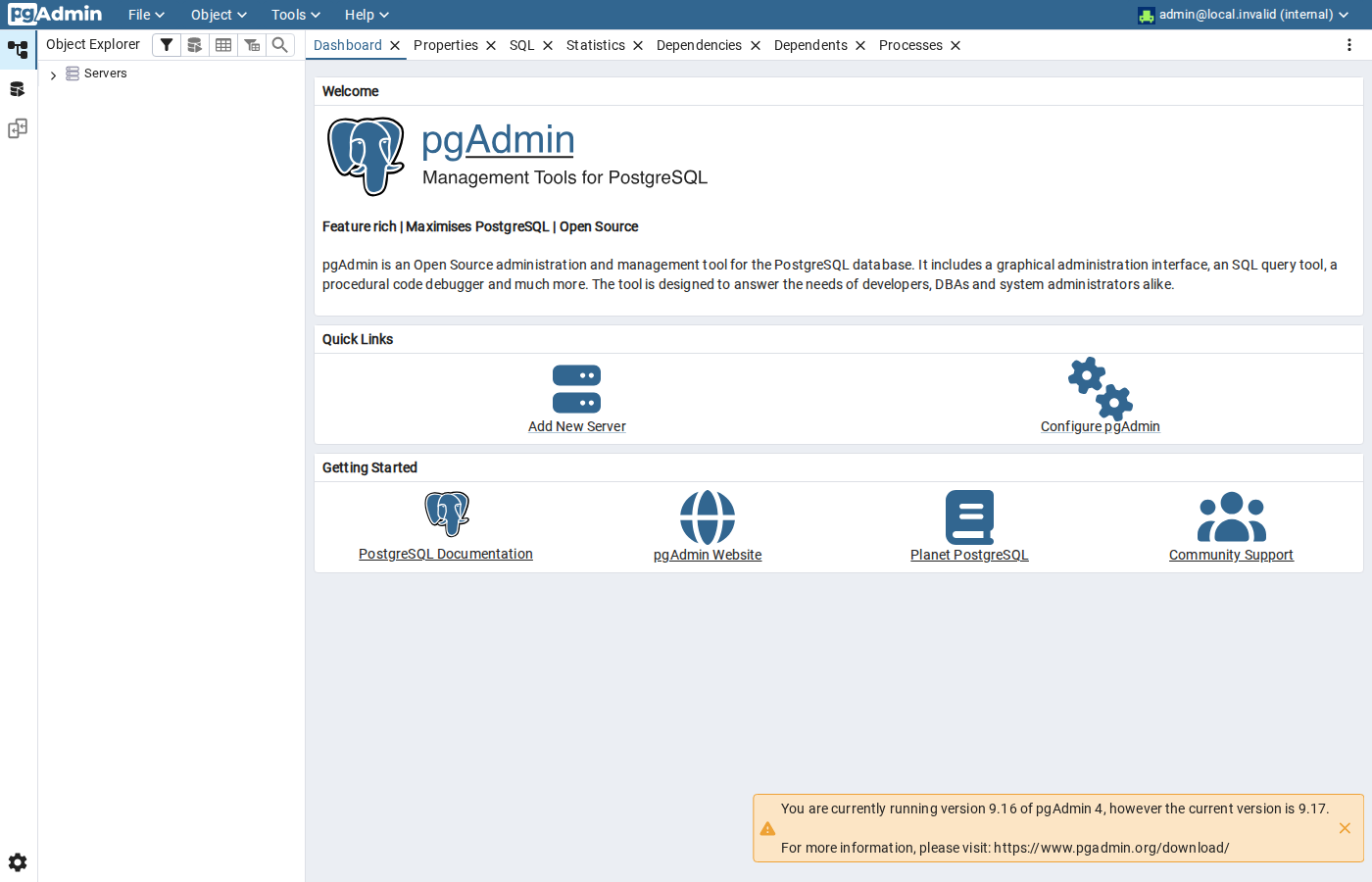Open the File menu
The width and height of the screenshot is (1372, 882).
point(146,15)
